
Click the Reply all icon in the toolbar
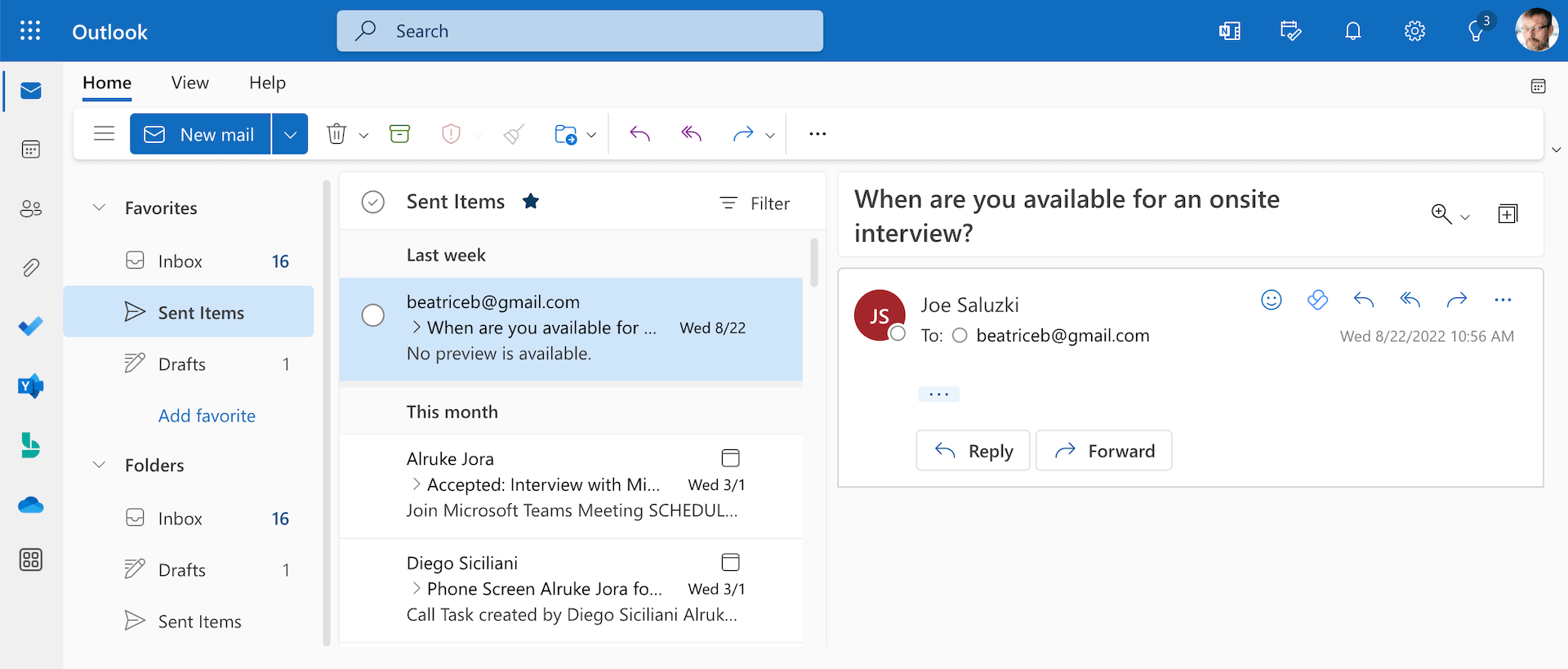coord(692,134)
